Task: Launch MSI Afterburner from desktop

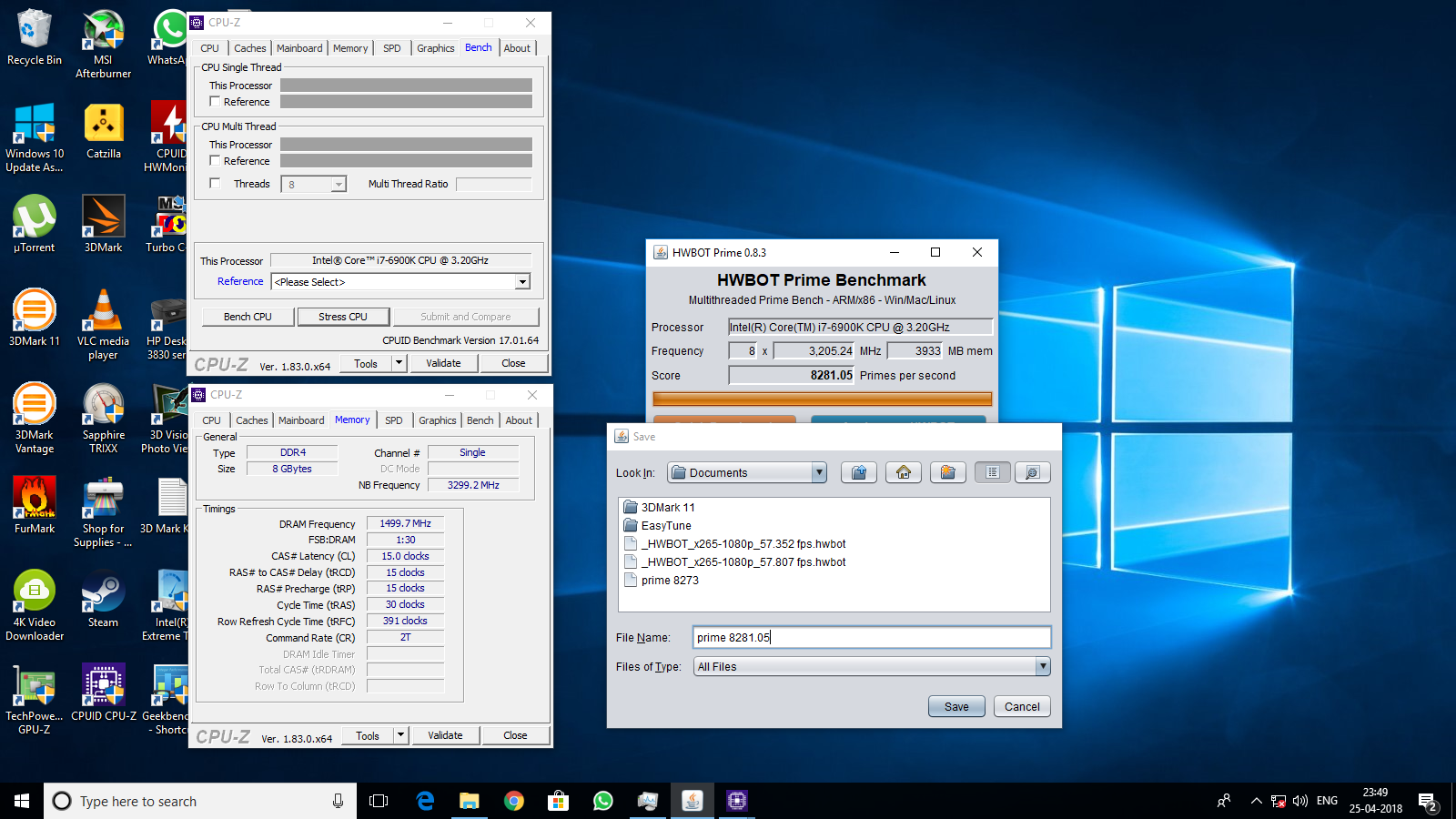Action: [103, 44]
